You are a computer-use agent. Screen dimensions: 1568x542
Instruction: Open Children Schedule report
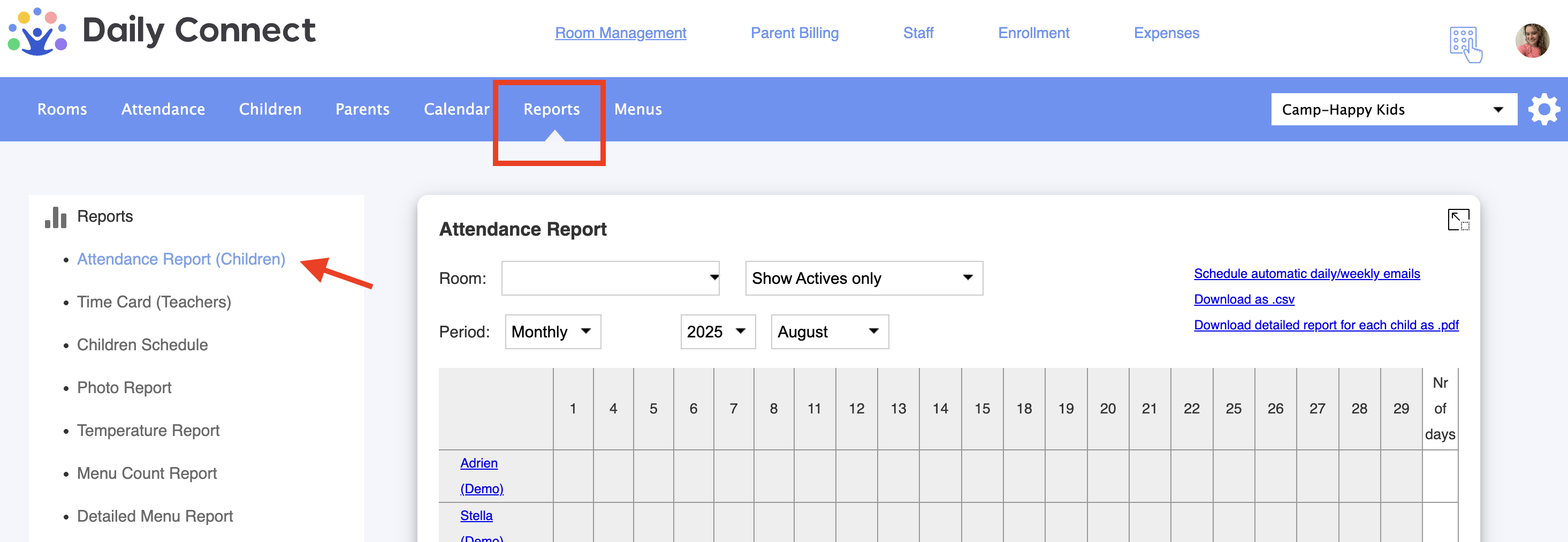142,345
